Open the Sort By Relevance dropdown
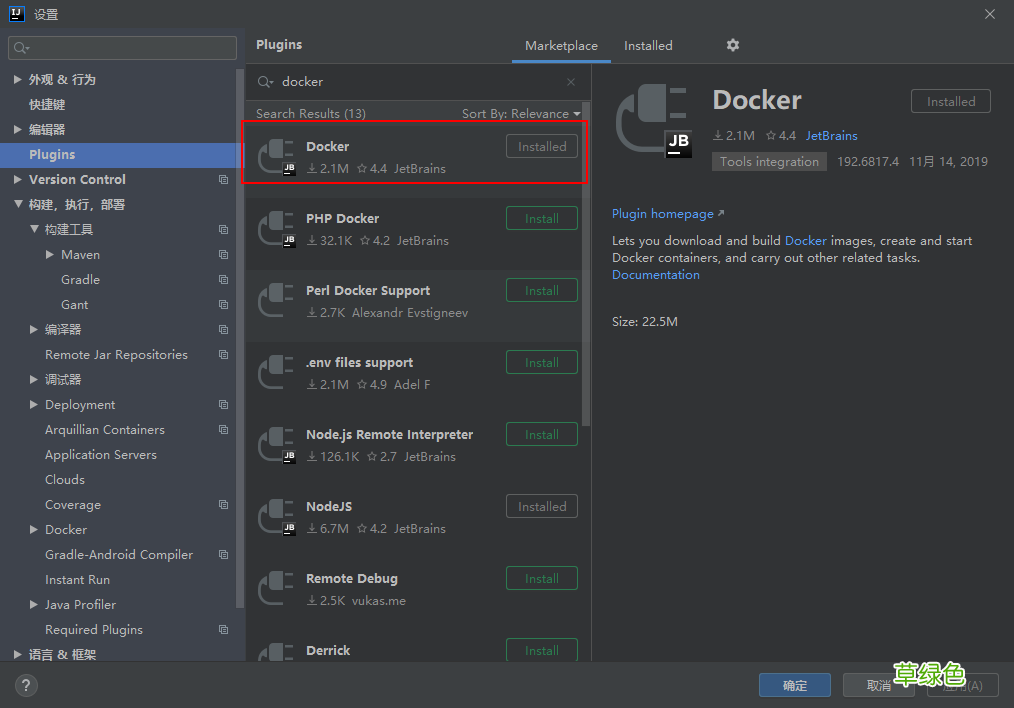The width and height of the screenshot is (1014, 708). [520, 114]
